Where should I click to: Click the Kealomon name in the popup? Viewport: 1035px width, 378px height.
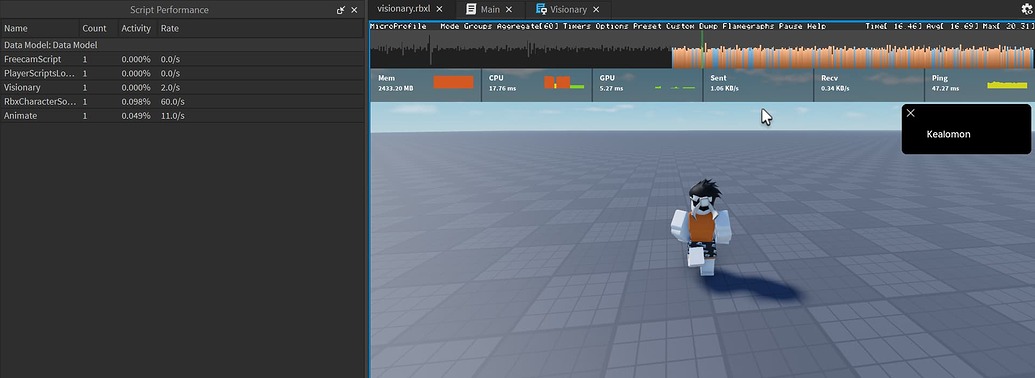click(x=949, y=134)
